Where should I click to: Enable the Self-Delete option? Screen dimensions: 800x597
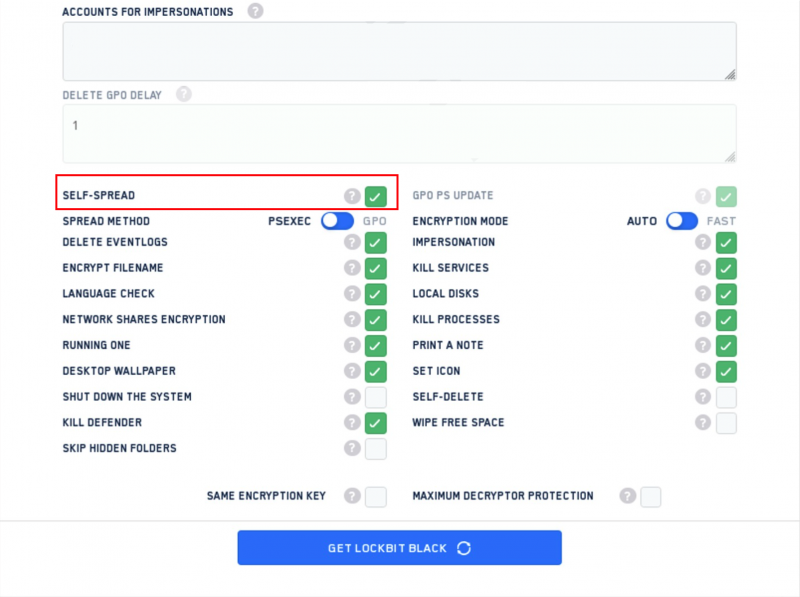[727, 397]
